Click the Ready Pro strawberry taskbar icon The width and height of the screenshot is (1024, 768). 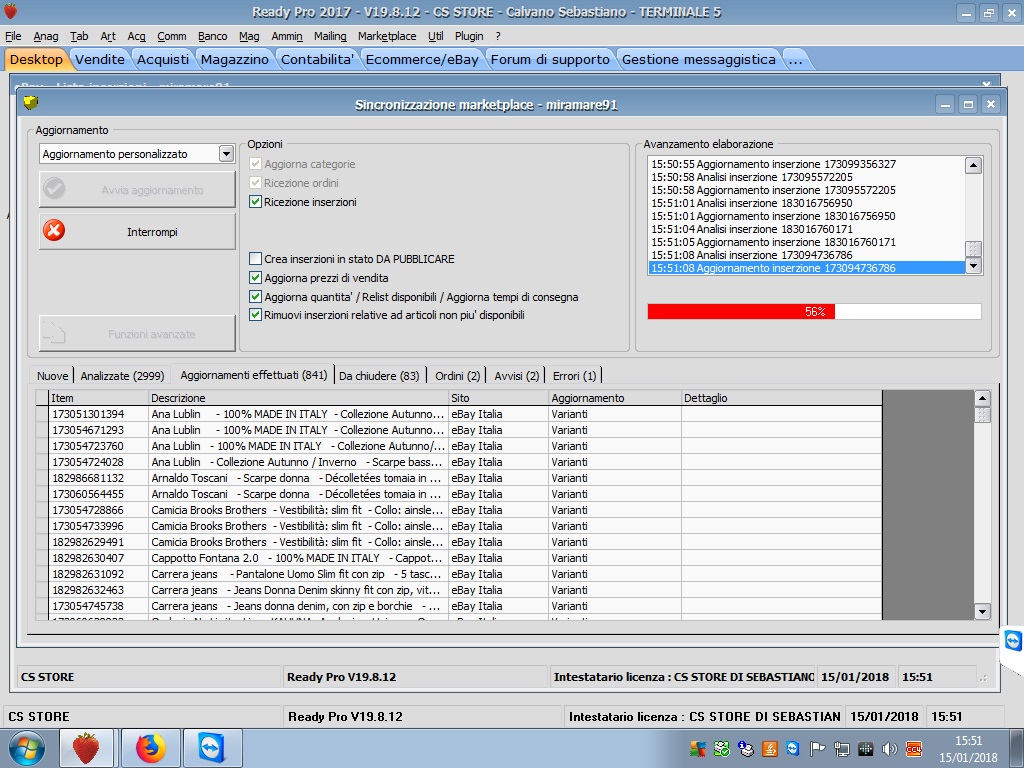pyautogui.click(x=87, y=747)
